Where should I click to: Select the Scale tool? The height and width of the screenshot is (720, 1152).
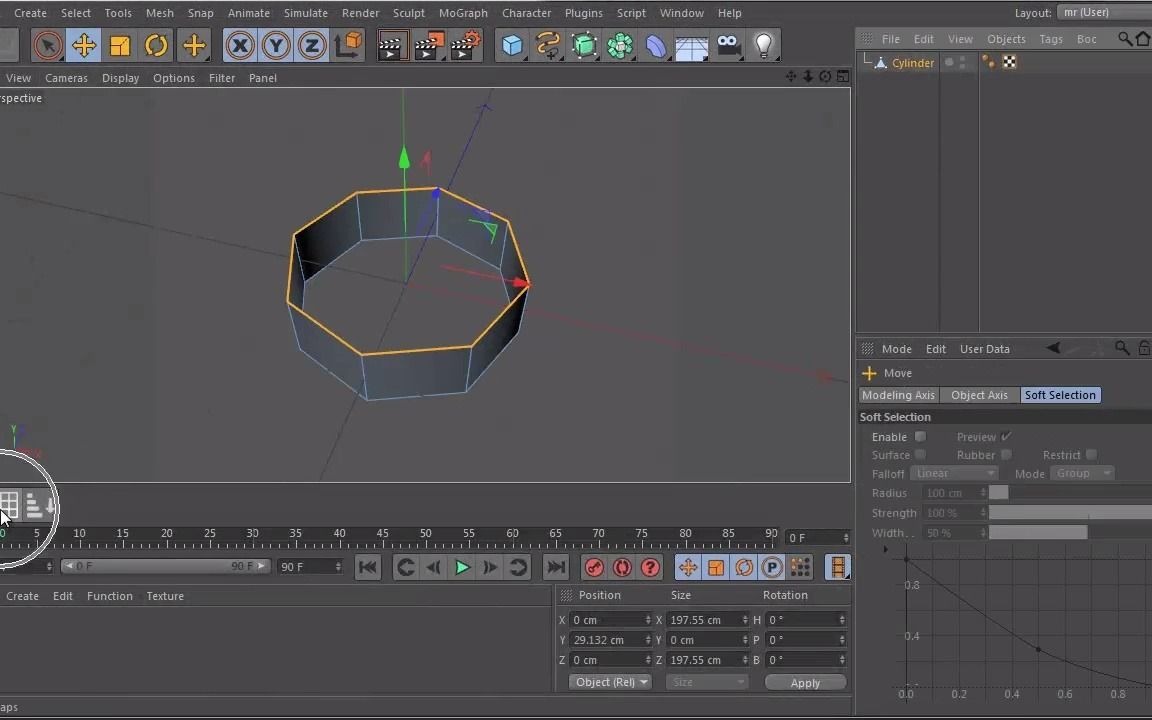point(120,45)
